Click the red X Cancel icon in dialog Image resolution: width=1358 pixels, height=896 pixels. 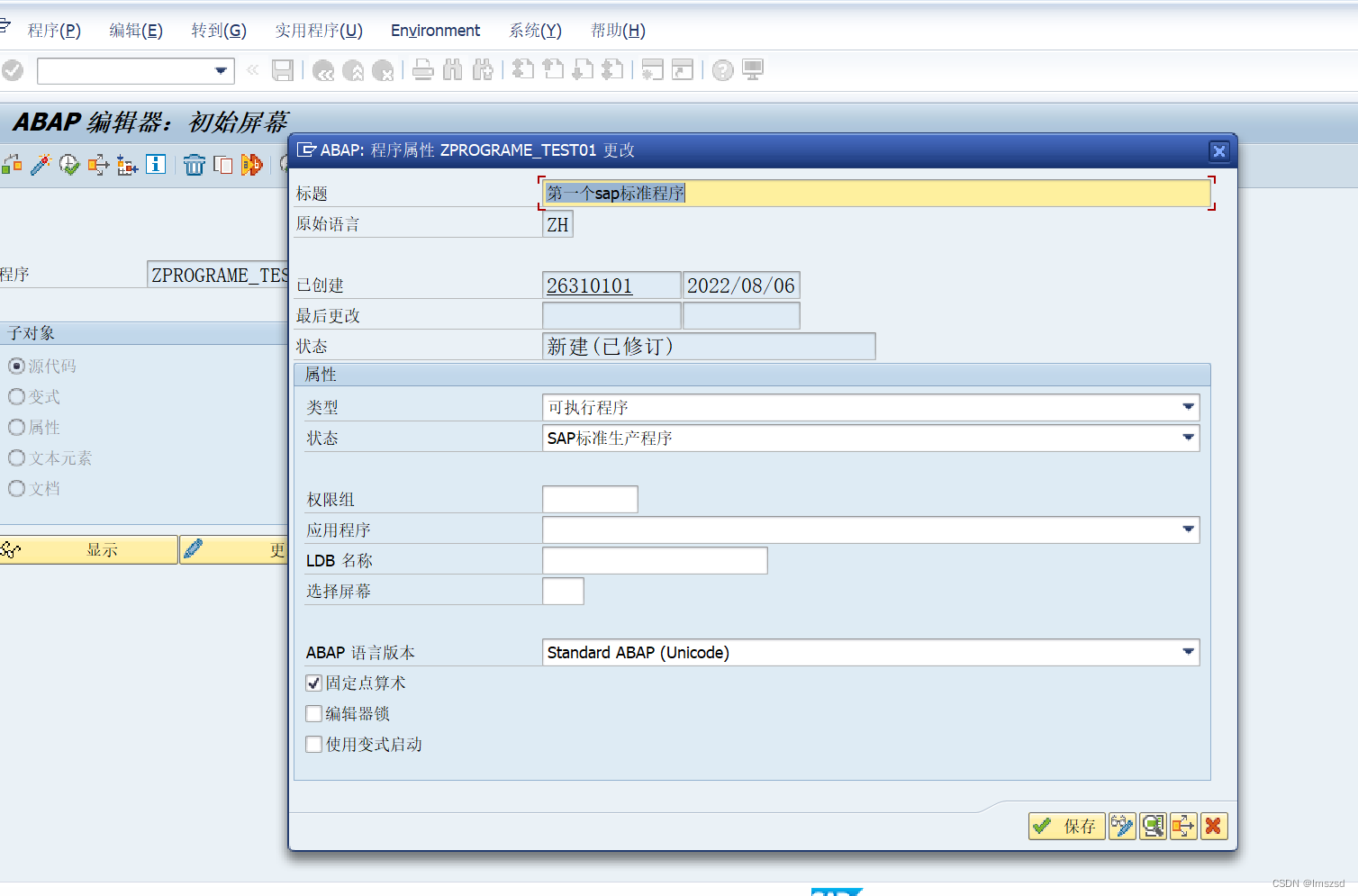[x=1214, y=826]
